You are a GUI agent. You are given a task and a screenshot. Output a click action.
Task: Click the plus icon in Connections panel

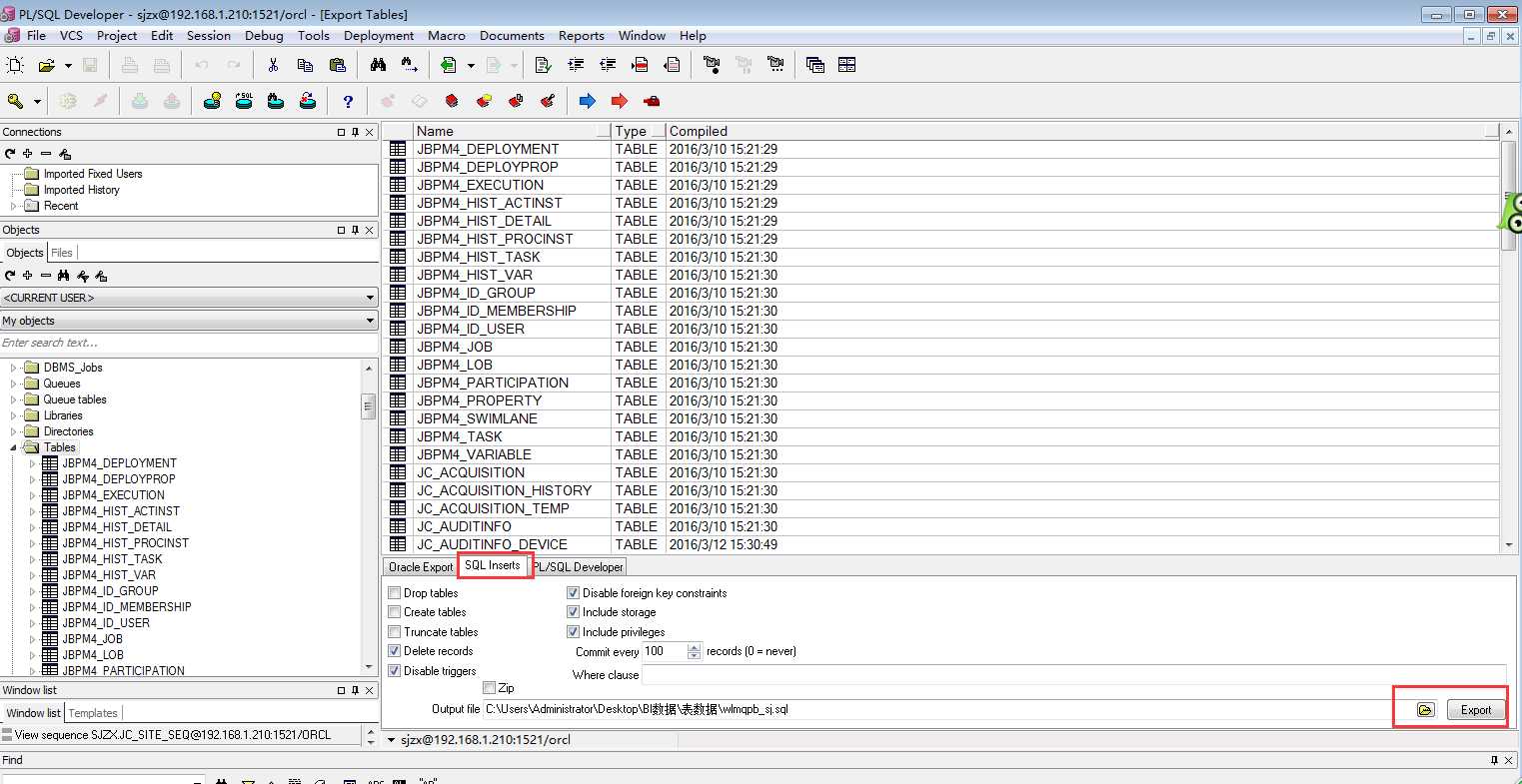coord(28,154)
